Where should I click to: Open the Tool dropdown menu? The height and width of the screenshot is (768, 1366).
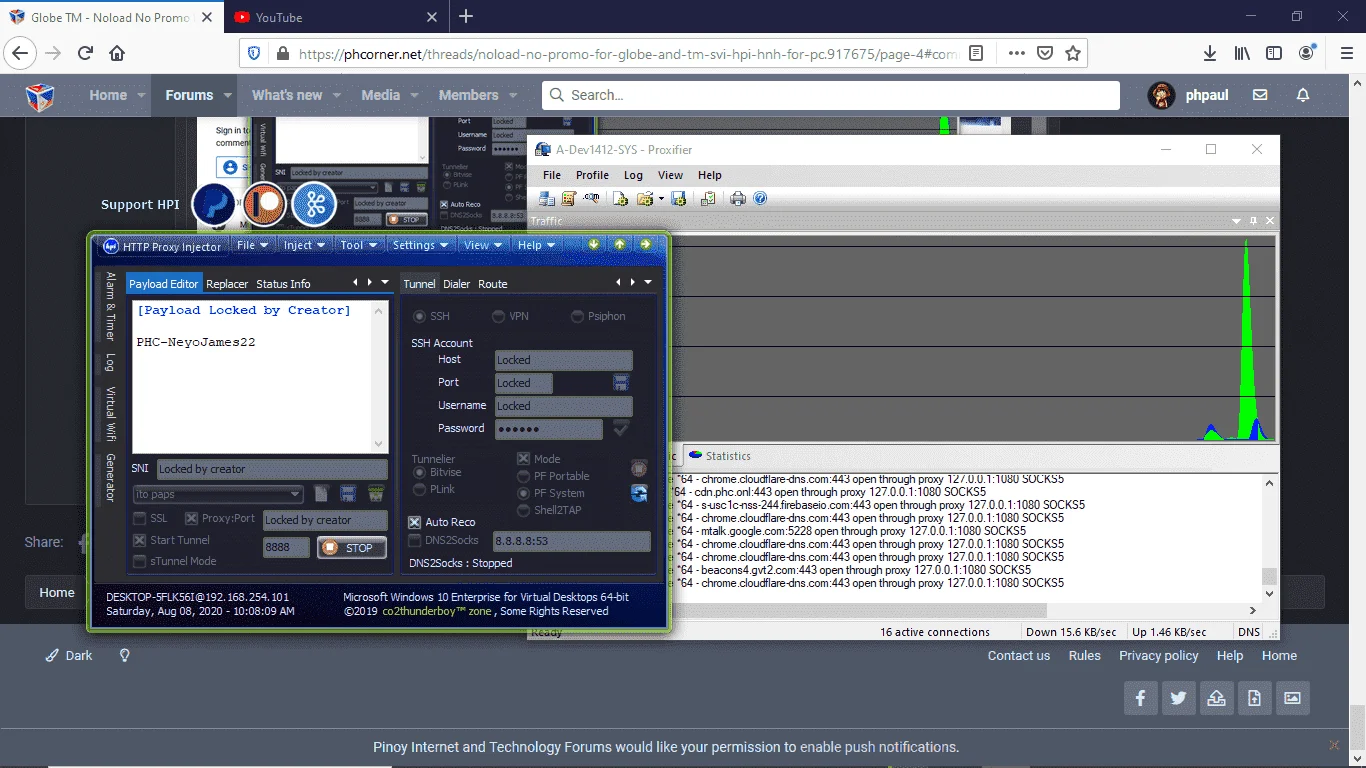pos(358,245)
